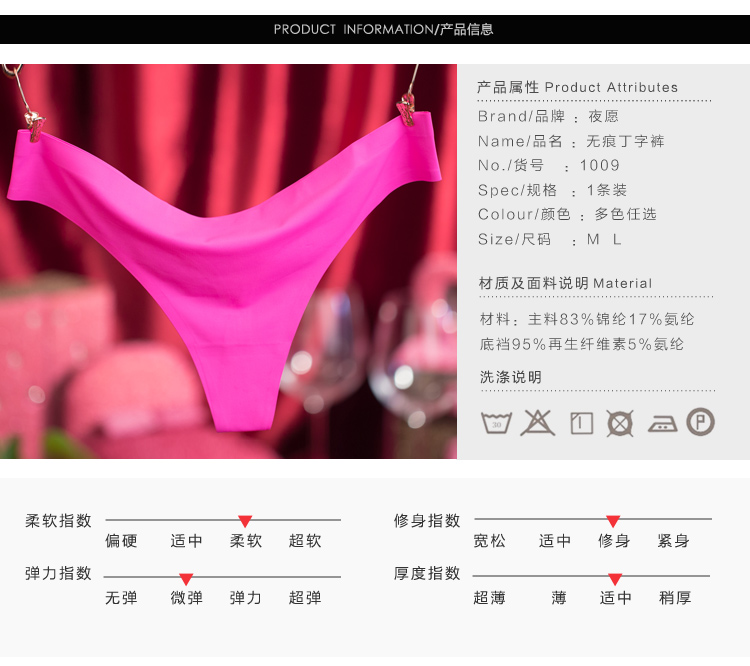750x666 pixels.
Task: Click the 修身指数 label
Action: tap(427, 521)
